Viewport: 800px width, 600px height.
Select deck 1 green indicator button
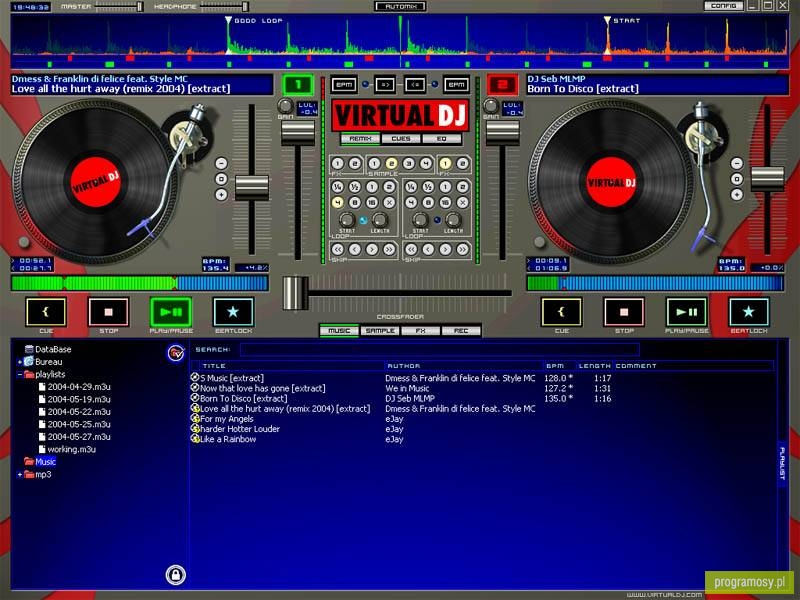[x=297, y=85]
